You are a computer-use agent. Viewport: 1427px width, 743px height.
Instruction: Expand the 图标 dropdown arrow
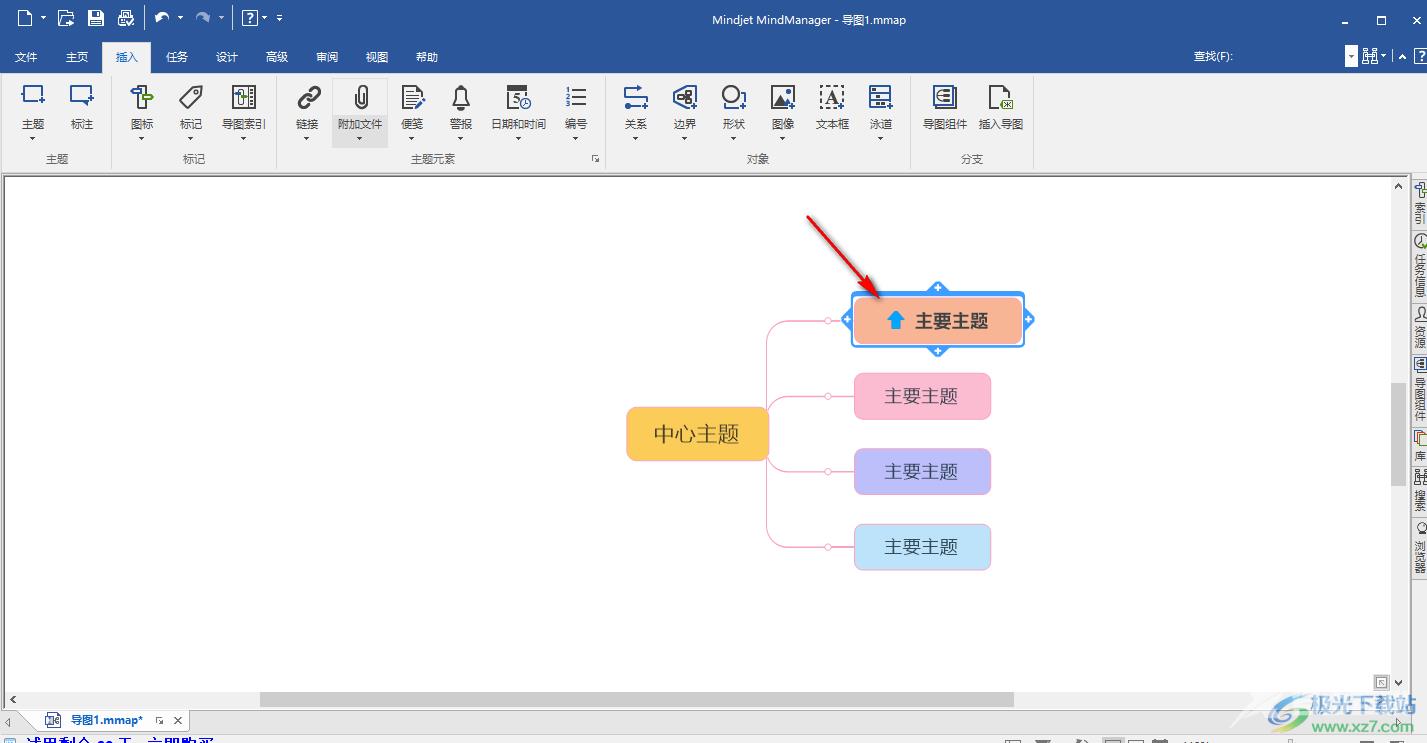pyautogui.click(x=142, y=138)
